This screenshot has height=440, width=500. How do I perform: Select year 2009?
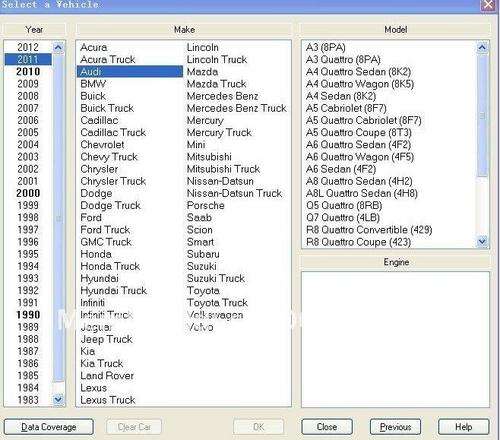(28, 84)
